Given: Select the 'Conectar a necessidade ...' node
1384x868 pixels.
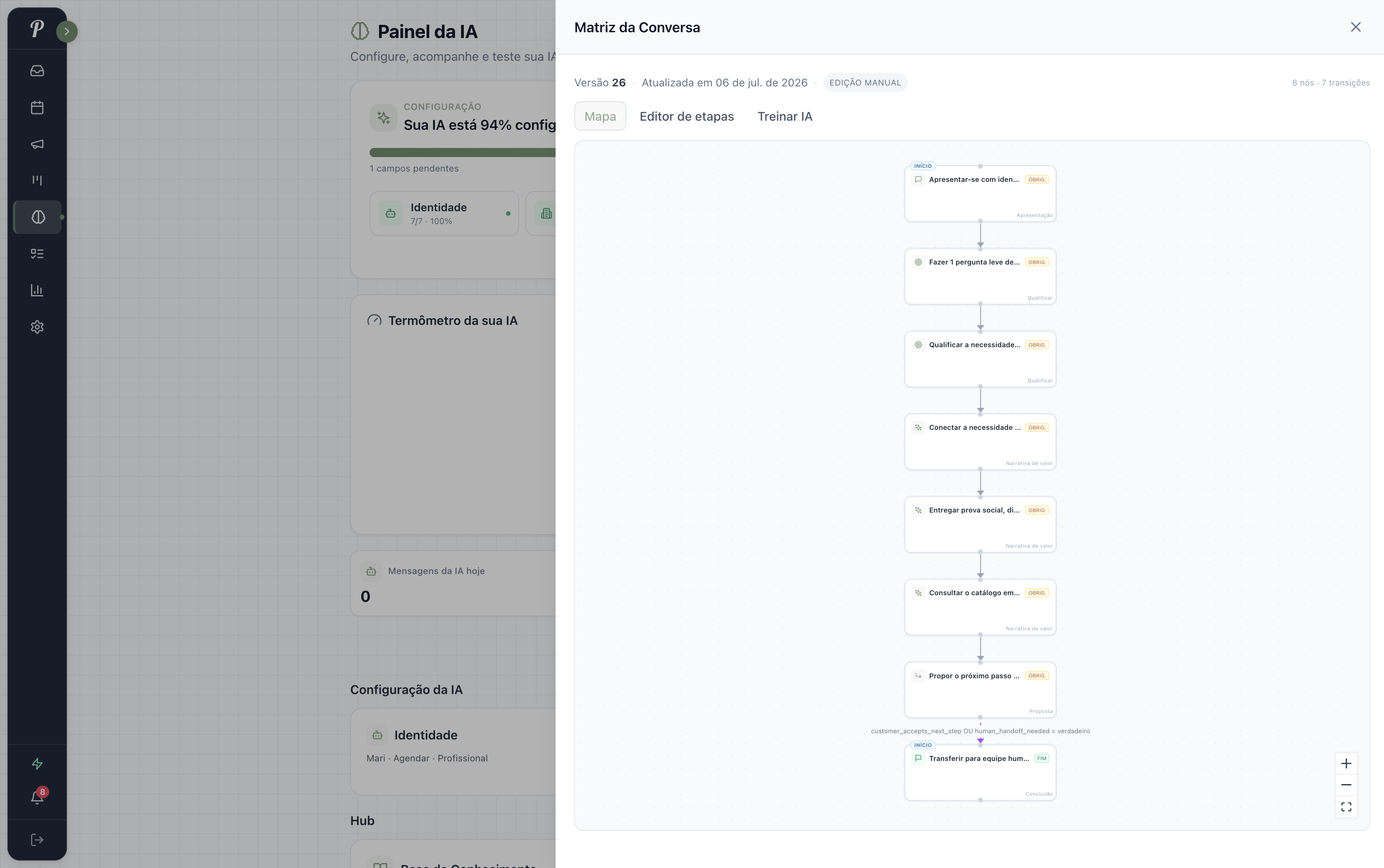Looking at the screenshot, I should 980,441.
